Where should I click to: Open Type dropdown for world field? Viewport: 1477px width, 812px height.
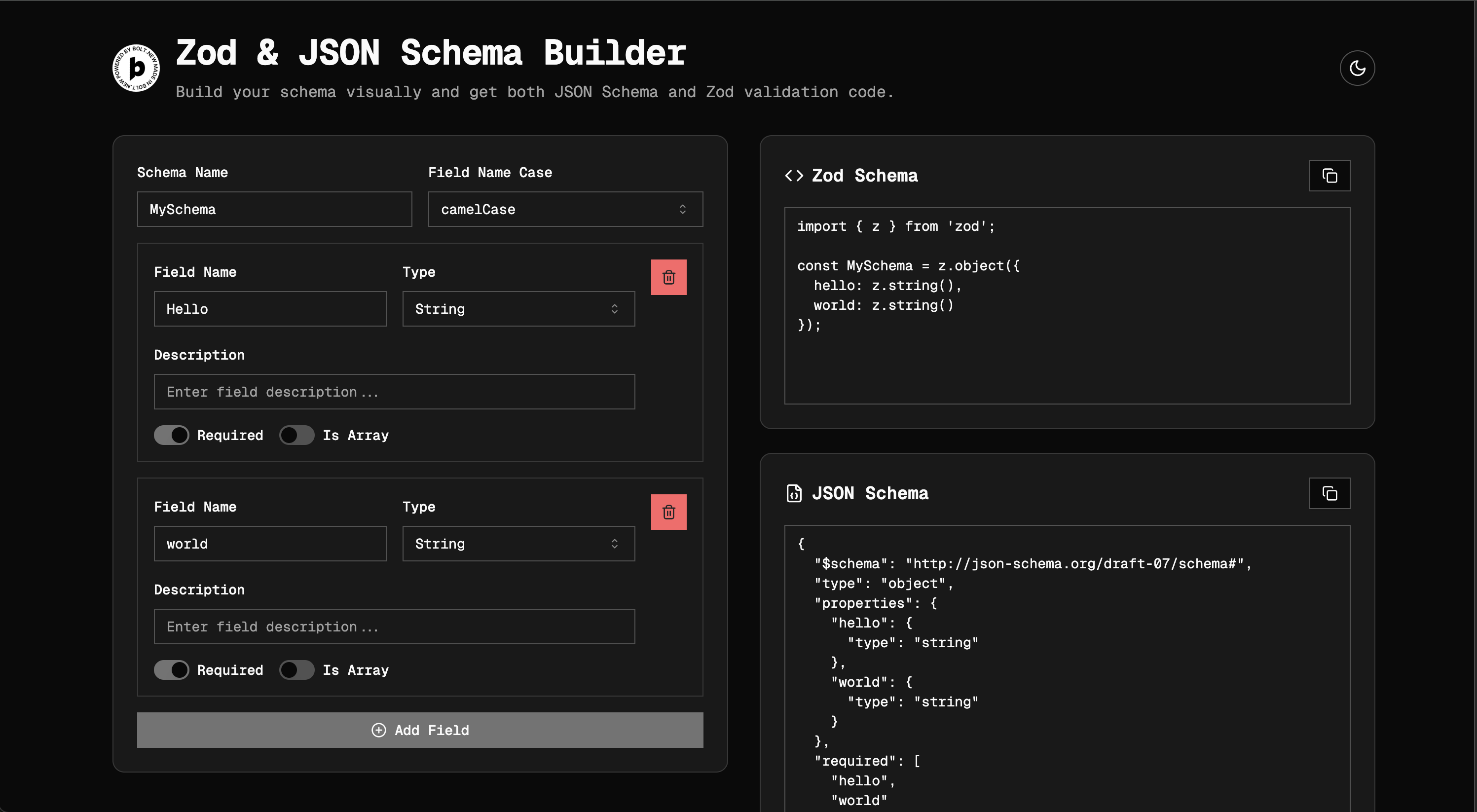518,544
